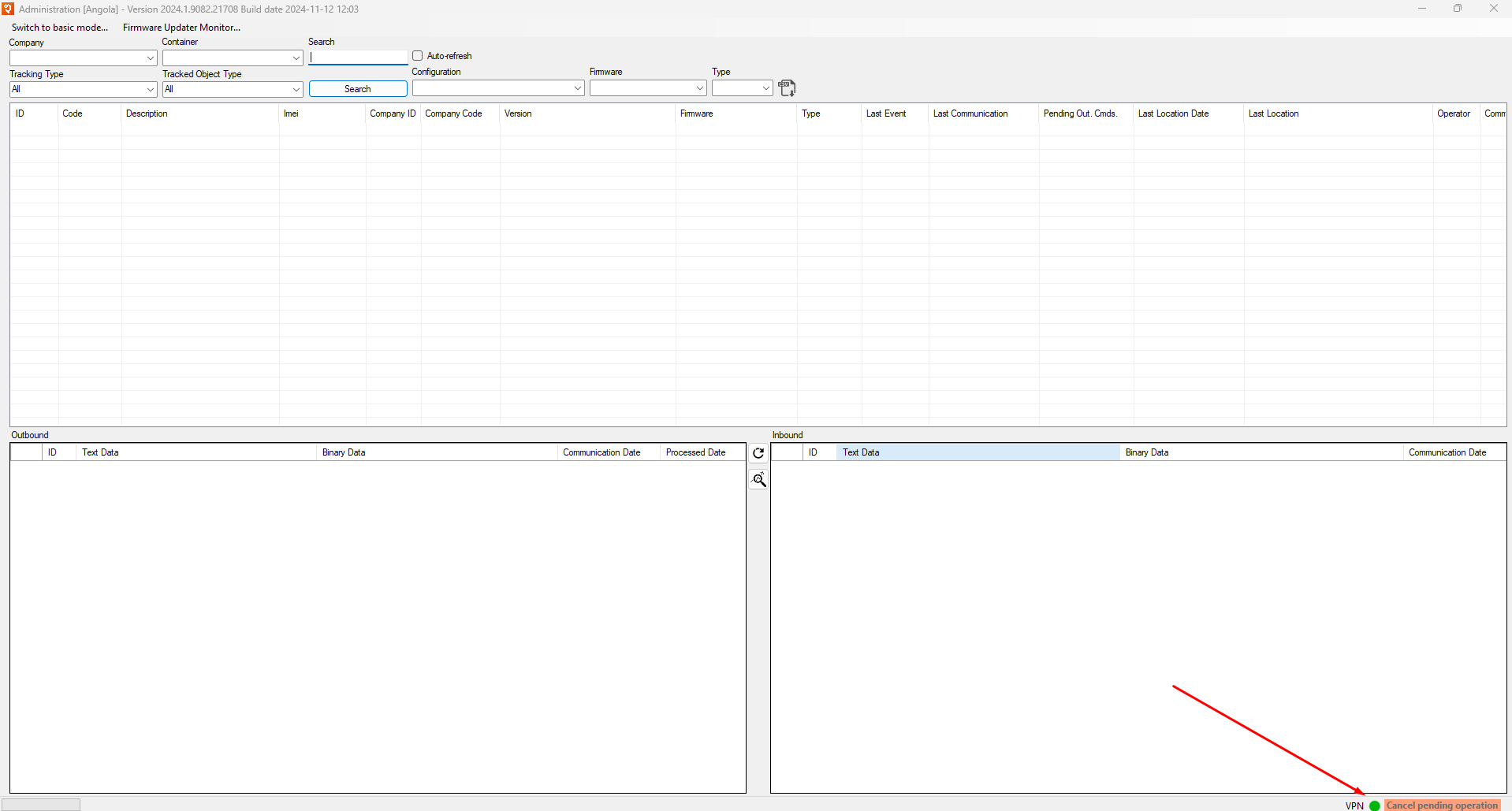
Task: Enable the Auto-refresh checkbox
Action: point(418,56)
